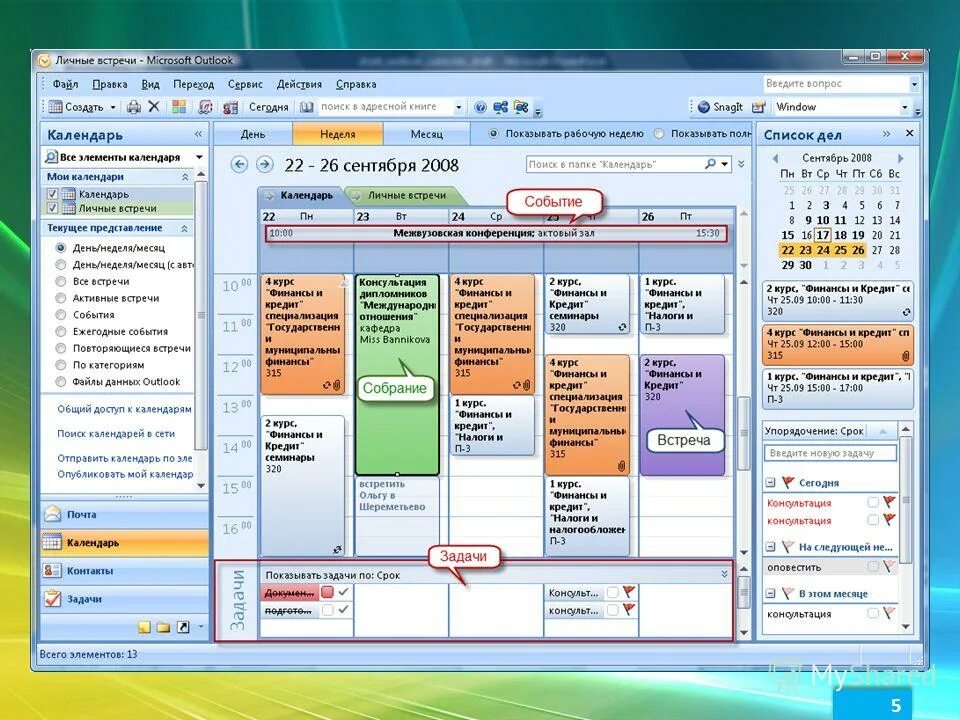Screen dimensions: 960x720
Task: Uncheck the Календарь calendar checkbox
Action: [x=52, y=194]
